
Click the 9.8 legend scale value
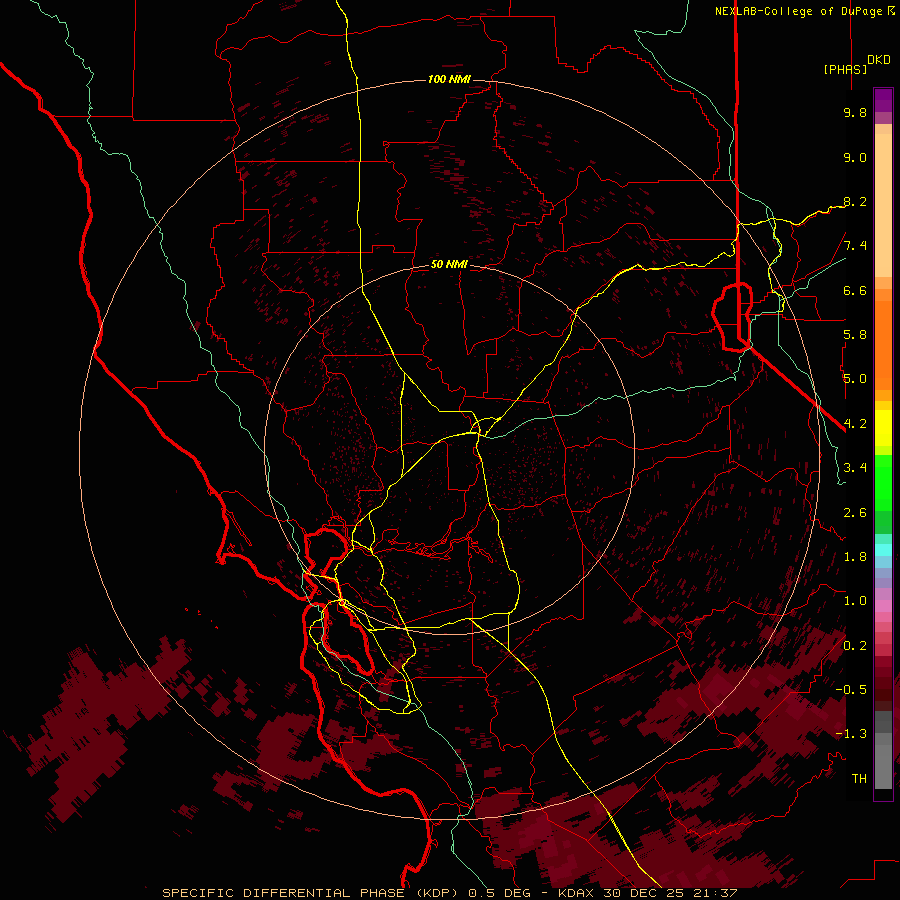[855, 113]
